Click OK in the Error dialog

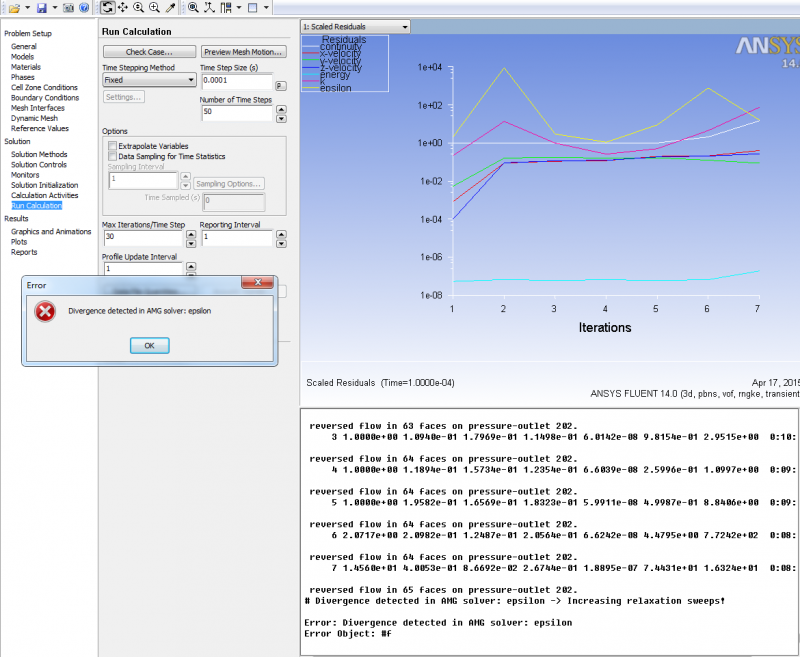point(149,345)
